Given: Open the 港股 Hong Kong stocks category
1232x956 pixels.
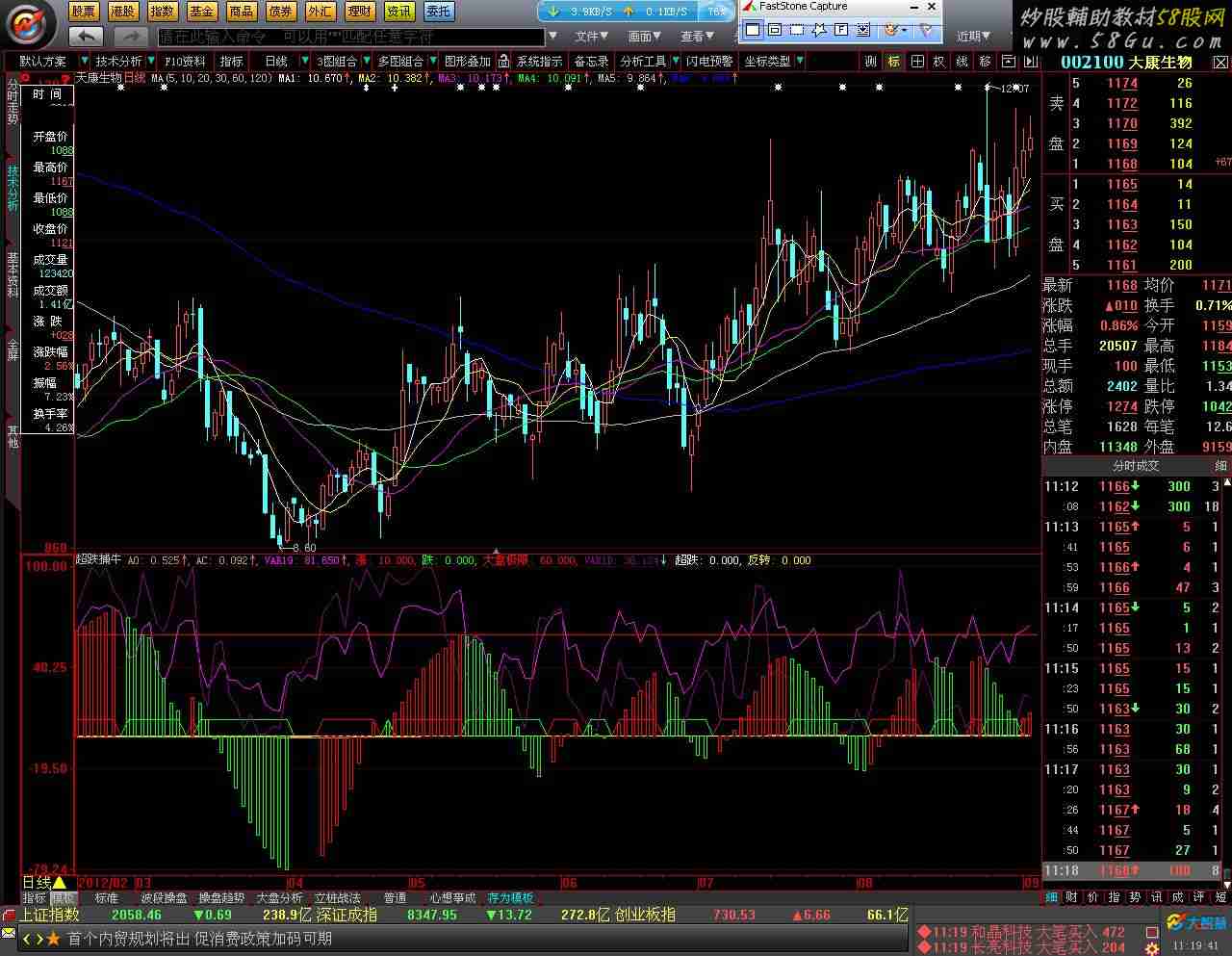Looking at the screenshot, I should [x=123, y=12].
